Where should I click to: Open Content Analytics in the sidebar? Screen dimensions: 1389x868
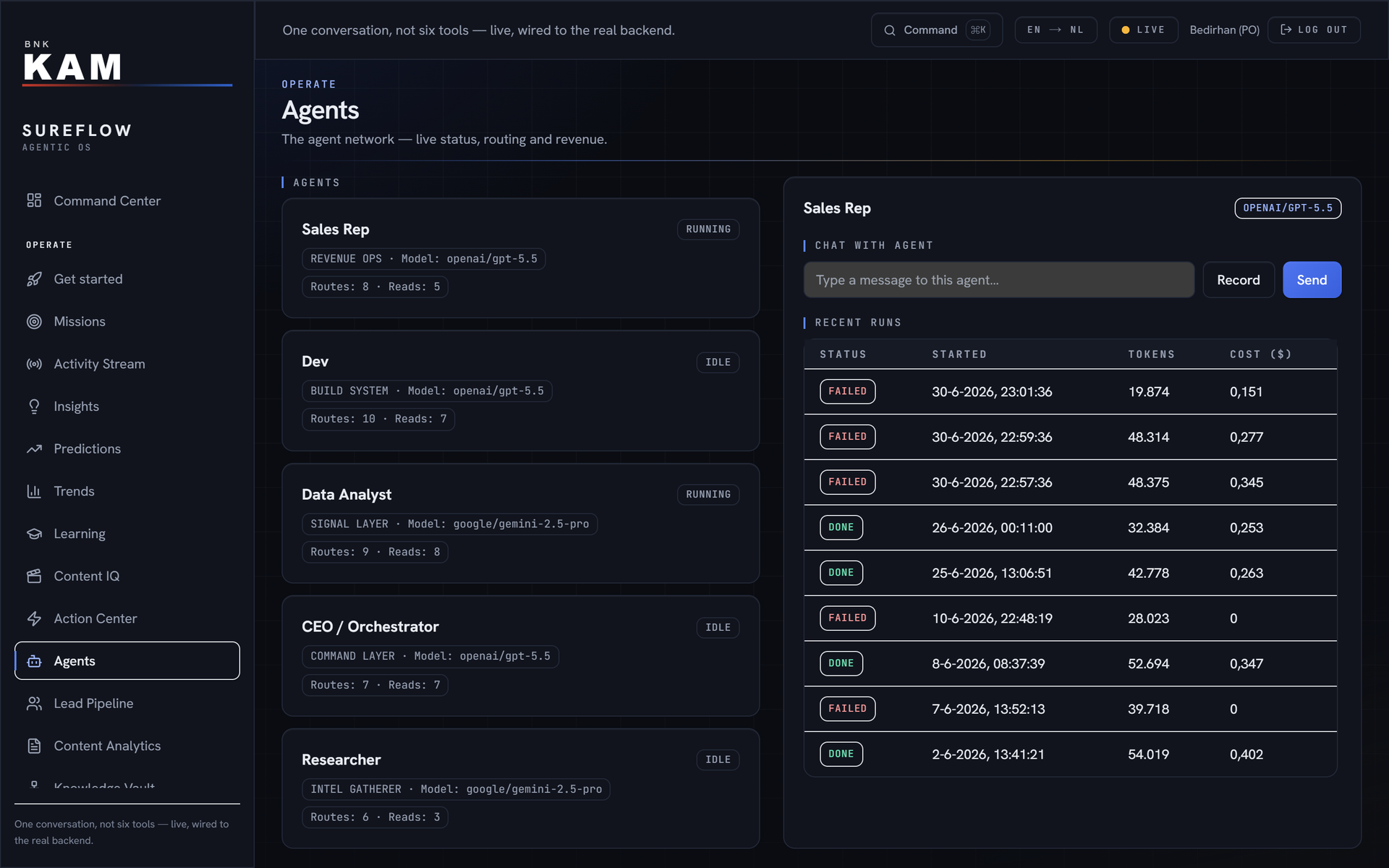point(127,746)
